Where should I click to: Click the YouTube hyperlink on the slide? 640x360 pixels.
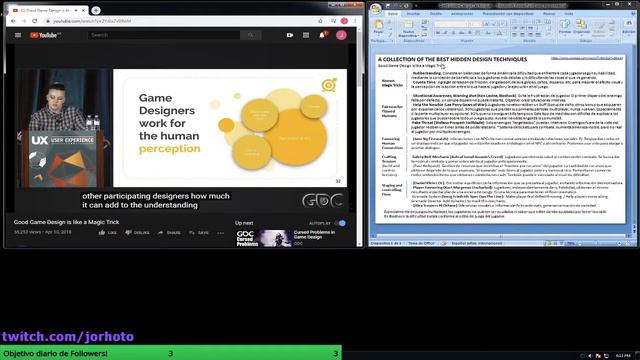[x=587, y=58]
